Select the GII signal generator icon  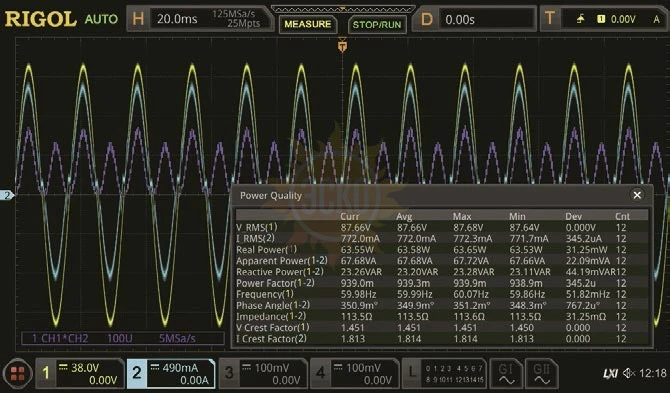click(542, 373)
